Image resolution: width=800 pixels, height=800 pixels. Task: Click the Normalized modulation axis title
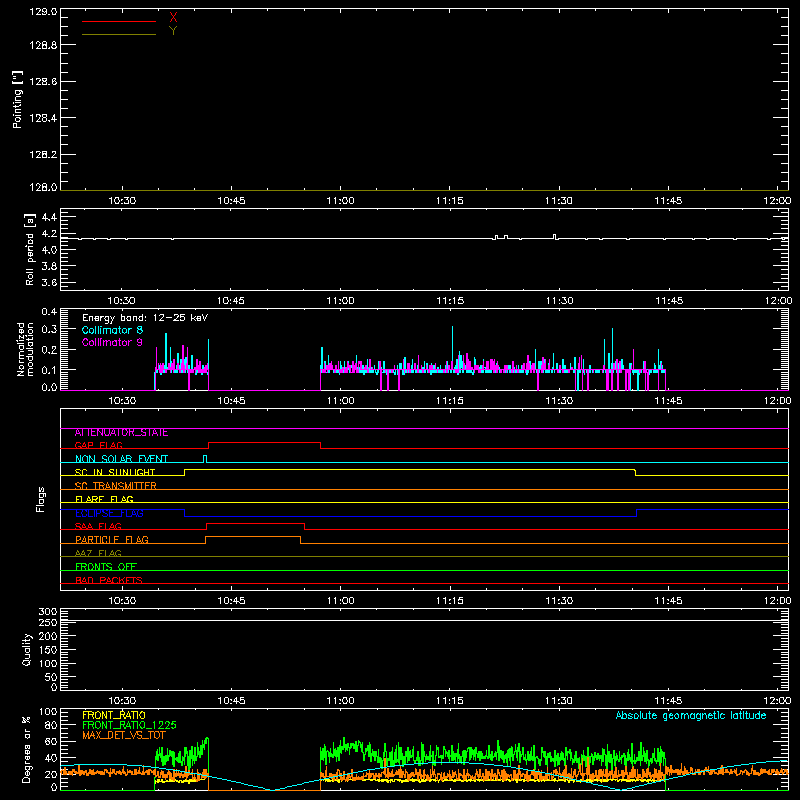point(25,349)
